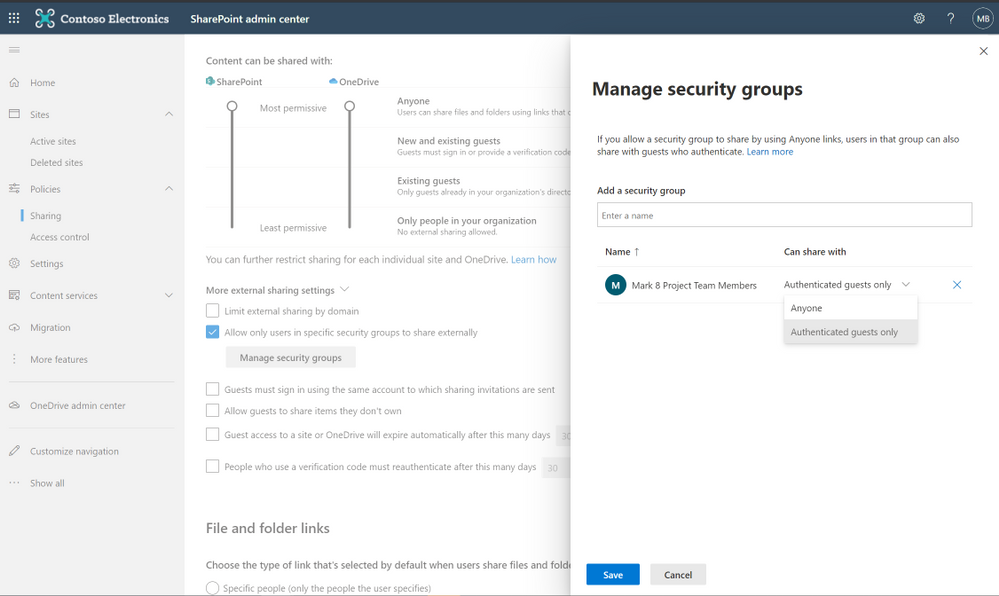Click the SharePoint icon above slider

click(x=210, y=81)
